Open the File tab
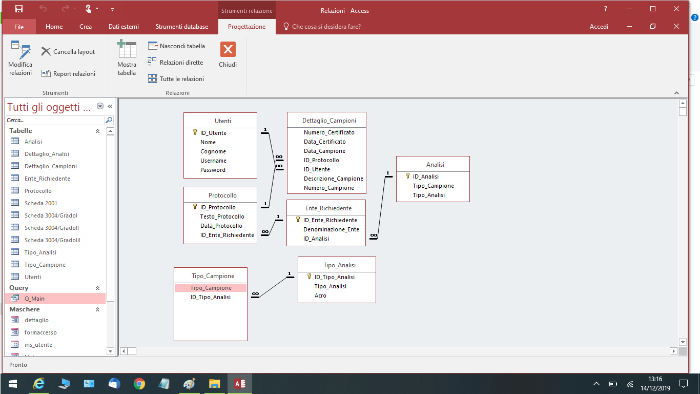 19,27
